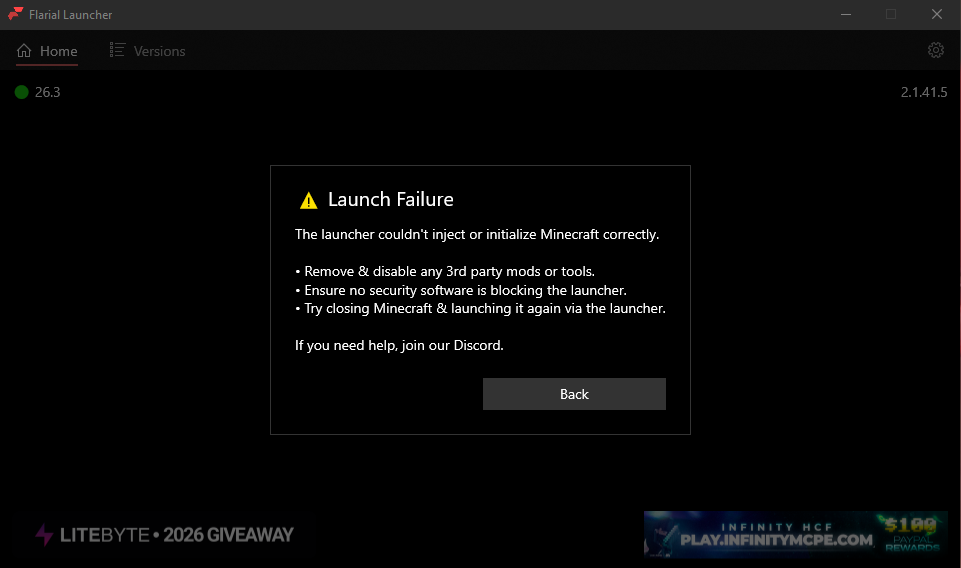Switch to the Home tab label
Image resolution: width=961 pixels, height=568 pixels.
click(x=59, y=51)
